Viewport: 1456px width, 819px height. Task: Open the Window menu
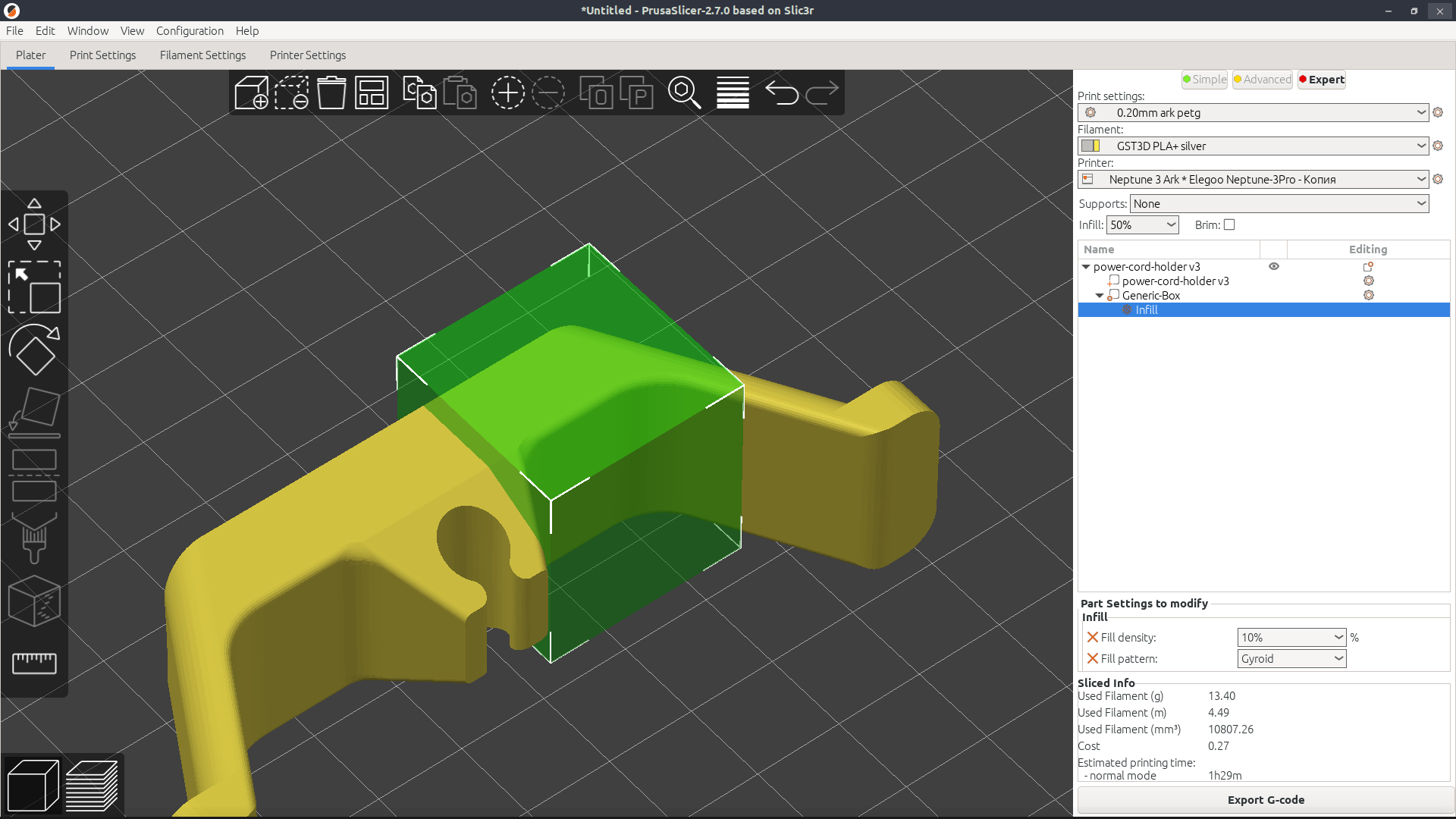(88, 31)
